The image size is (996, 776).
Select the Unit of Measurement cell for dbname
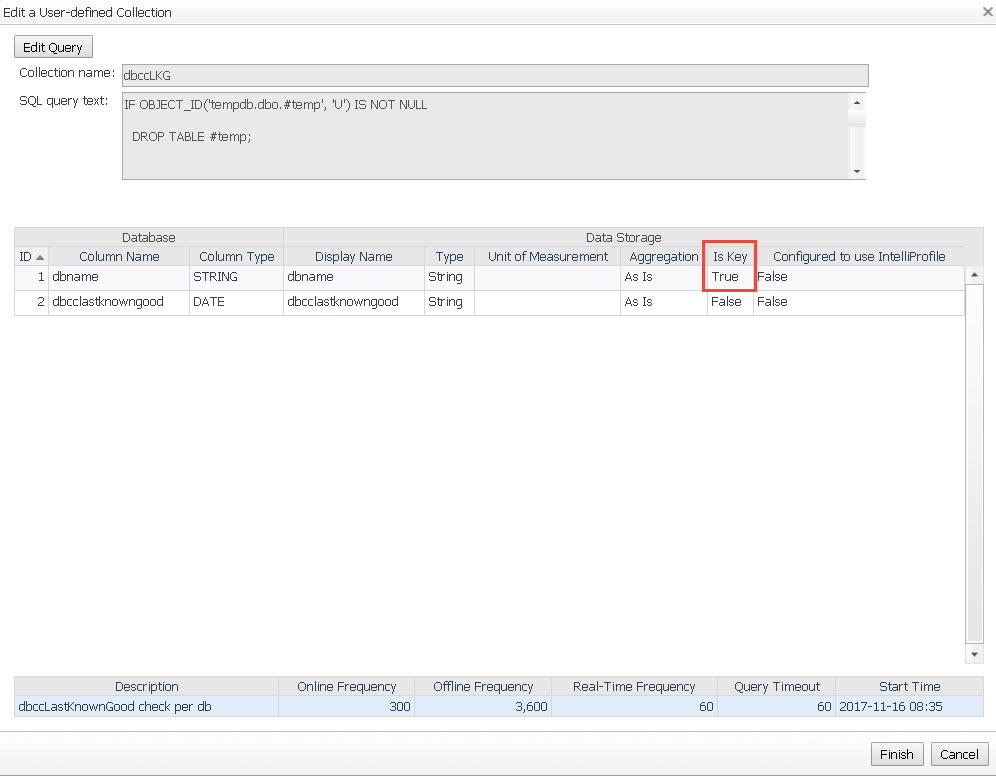coord(547,277)
